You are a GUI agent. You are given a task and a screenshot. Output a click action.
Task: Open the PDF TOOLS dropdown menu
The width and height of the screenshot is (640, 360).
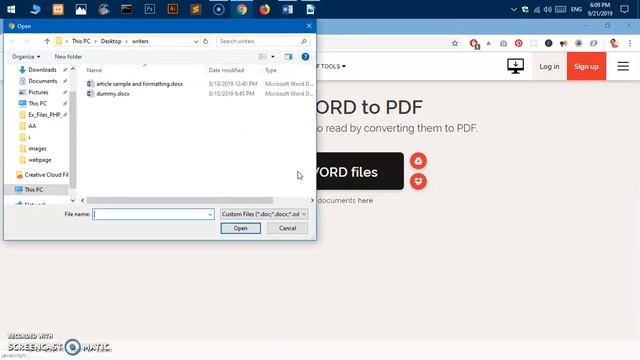click(331, 66)
